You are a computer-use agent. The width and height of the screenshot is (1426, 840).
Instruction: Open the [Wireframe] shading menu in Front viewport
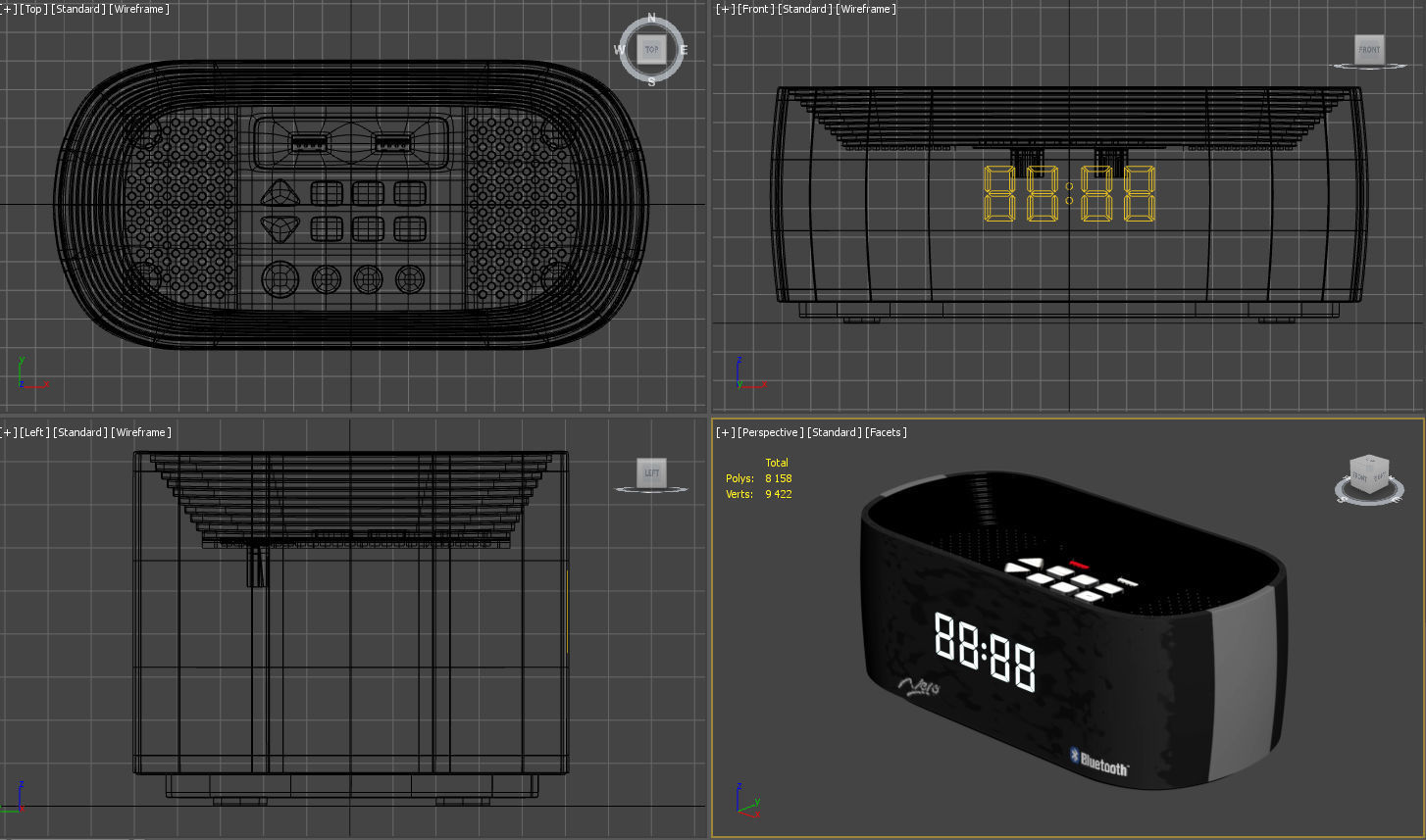click(867, 9)
